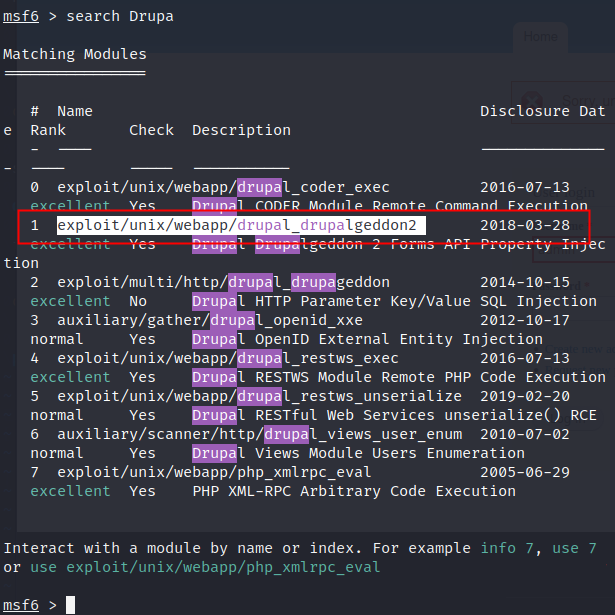Click 'Drupal RESTful Web Services unserialize() RCE'
The image size is (615, 615).
pos(394,415)
